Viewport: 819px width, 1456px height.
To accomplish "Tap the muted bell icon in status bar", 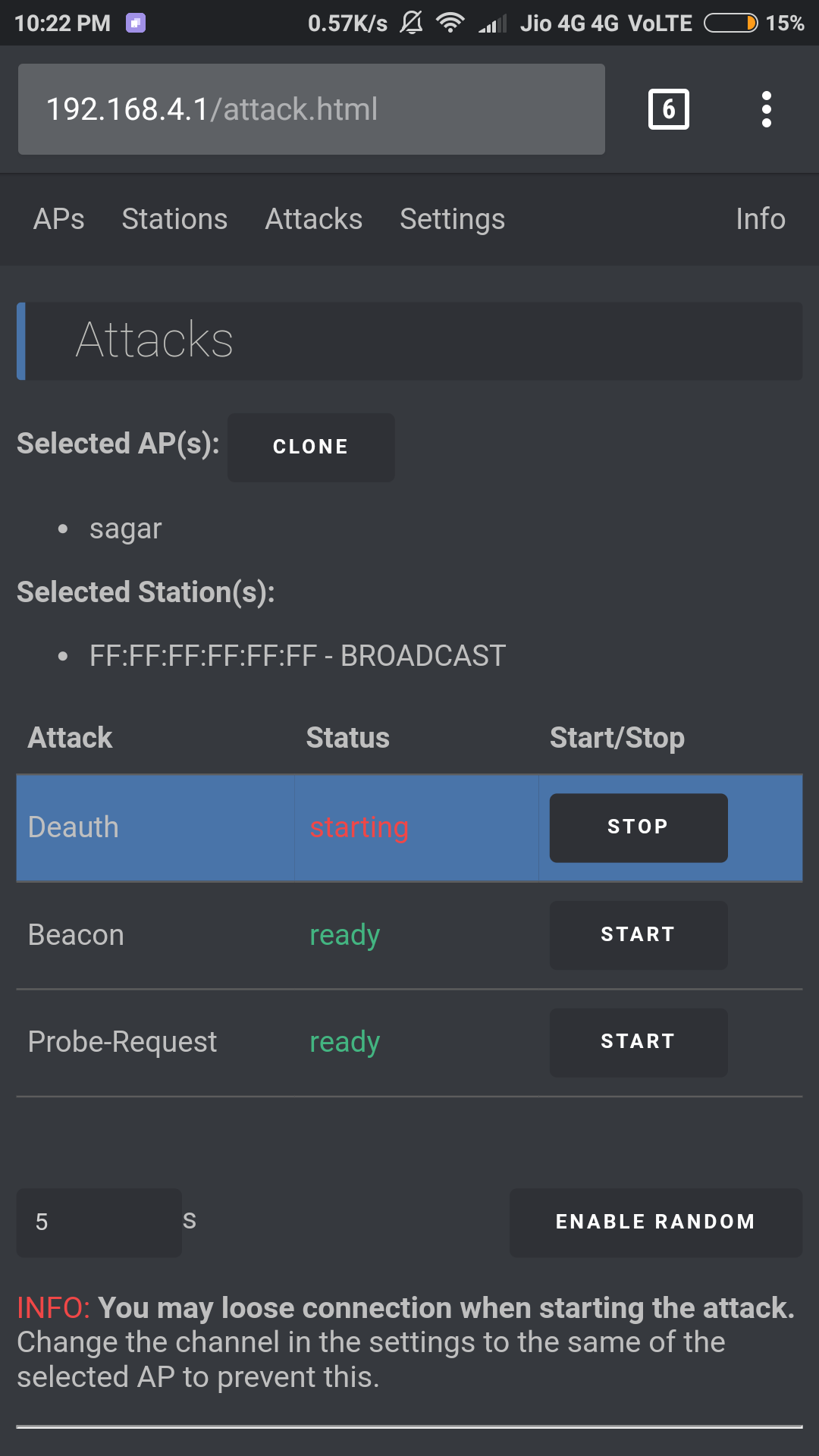I will pos(412,23).
